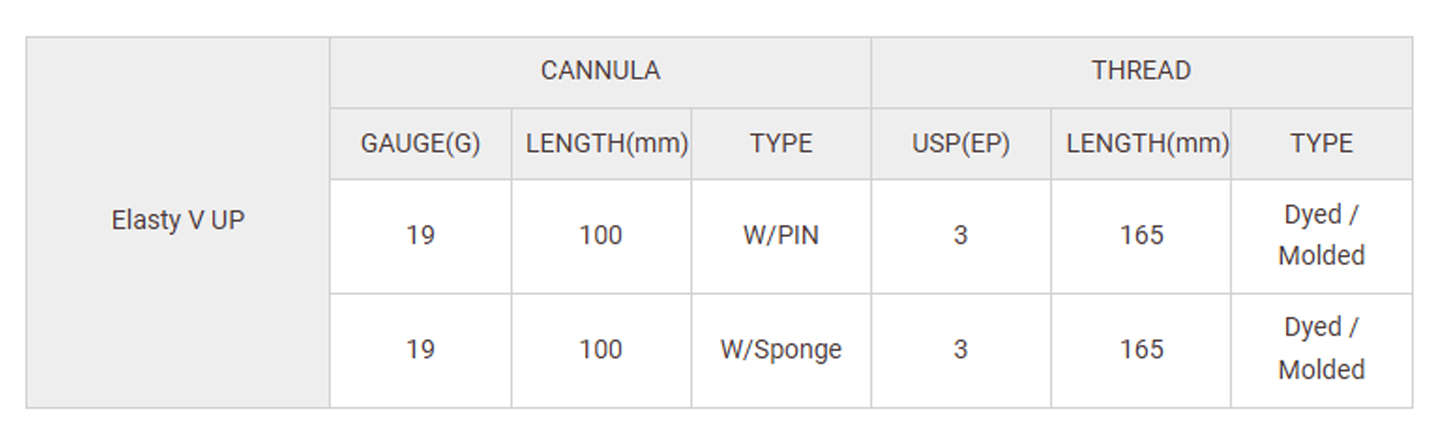This screenshot has height=445, width=1440.
Task: Select gauge value 19 in W/PIN row
Action: coord(420,236)
